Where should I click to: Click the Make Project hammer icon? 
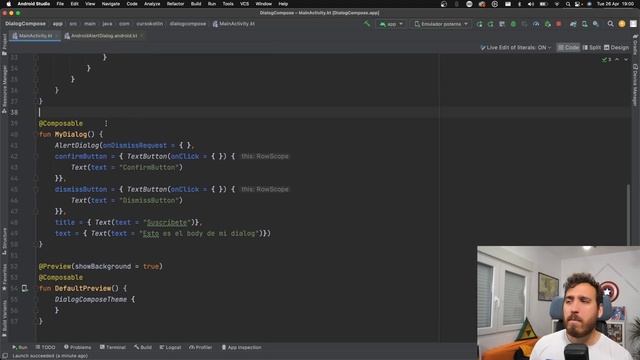(367, 24)
